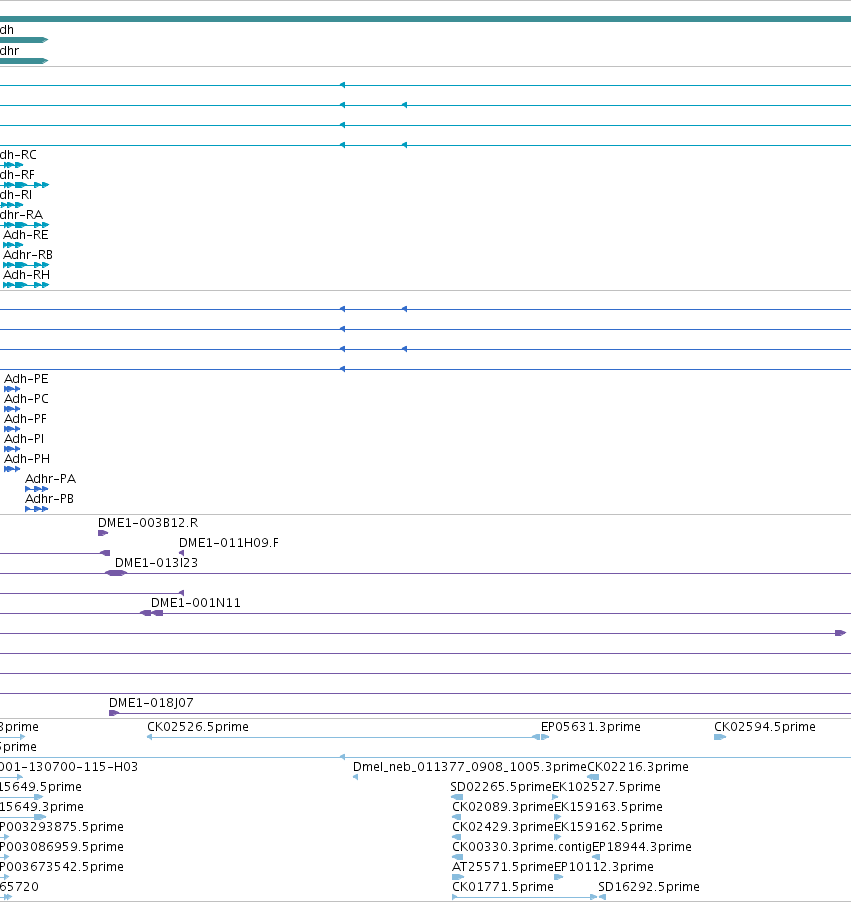Screen dimensions: 851x902
Task: Select the CK00330.3prime.contig label
Action: click(522, 847)
